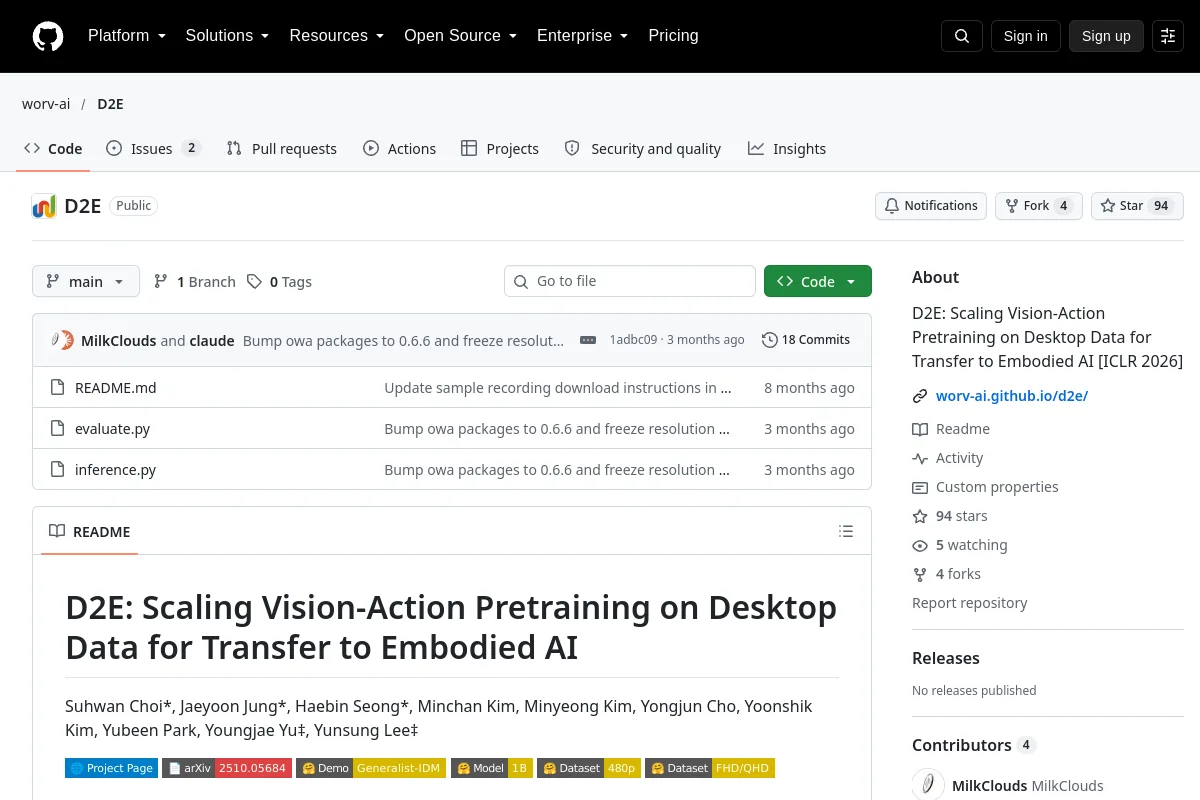
Task: Click MilkClouds contributor avatar in sidebar
Action: (x=928, y=785)
